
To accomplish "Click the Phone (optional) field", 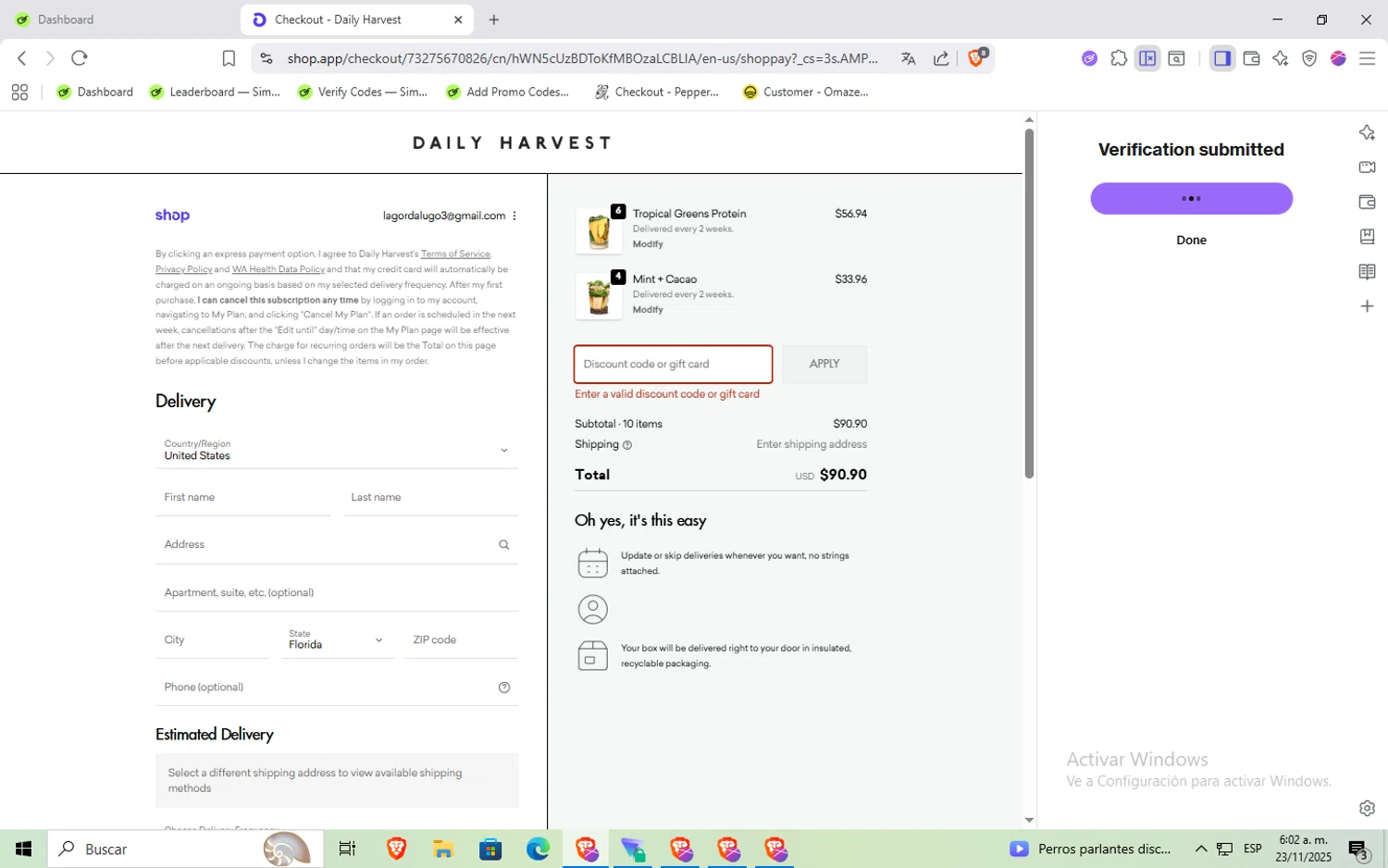I will (x=337, y=687).
